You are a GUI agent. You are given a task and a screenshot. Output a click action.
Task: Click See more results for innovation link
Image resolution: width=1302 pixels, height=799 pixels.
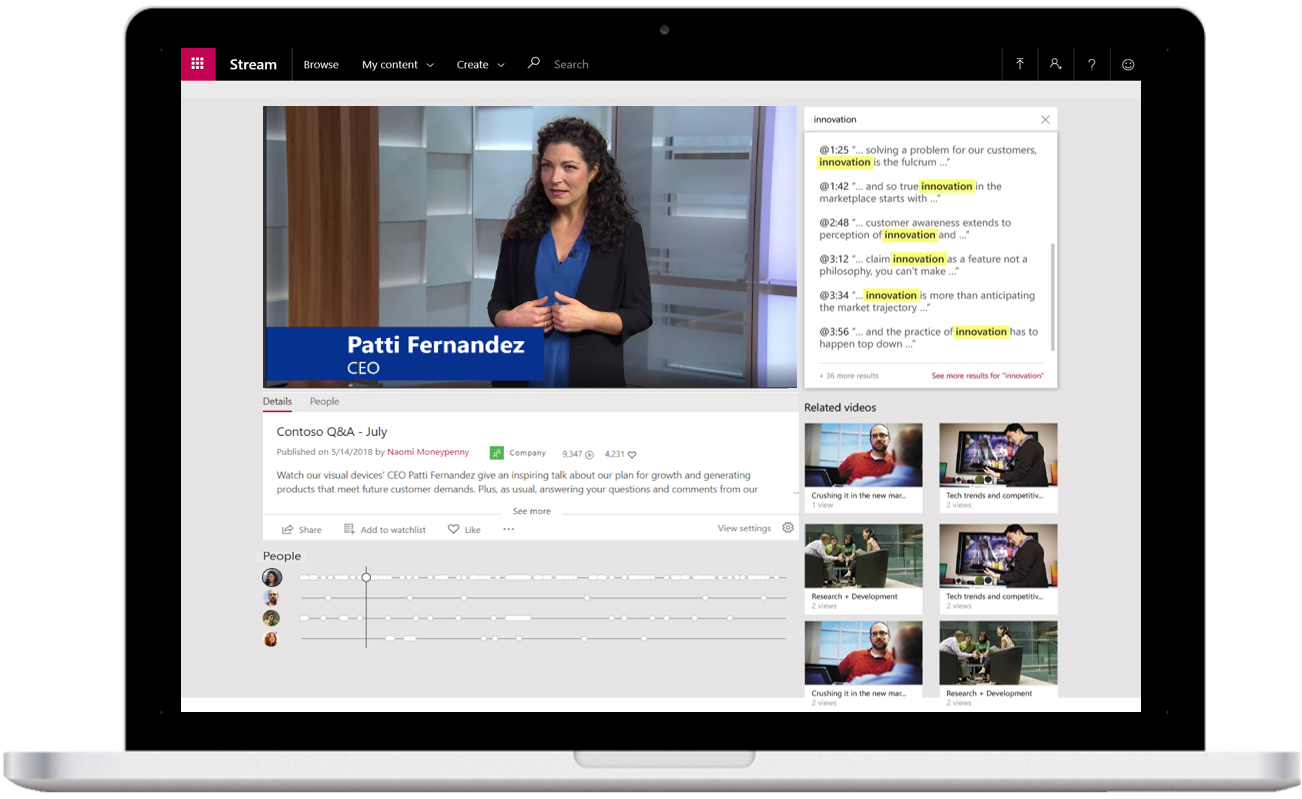pyautogui.click(x=987, y=376)
